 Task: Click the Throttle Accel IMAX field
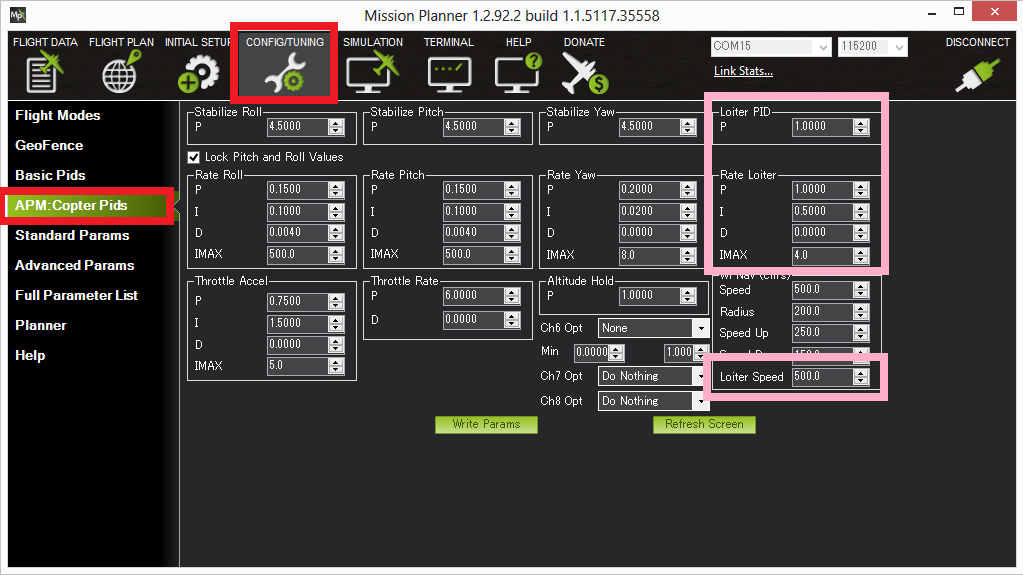pyautogui.click(x=298, y=365)
